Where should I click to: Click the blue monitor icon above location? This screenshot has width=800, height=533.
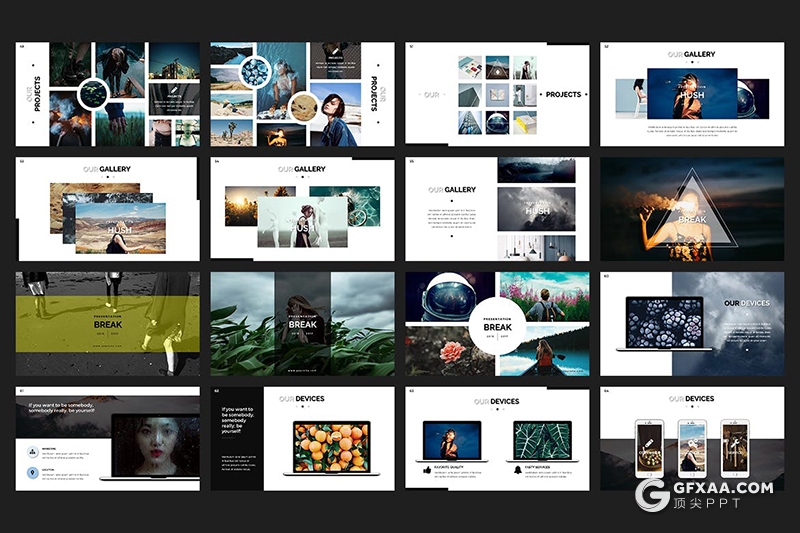32,451
